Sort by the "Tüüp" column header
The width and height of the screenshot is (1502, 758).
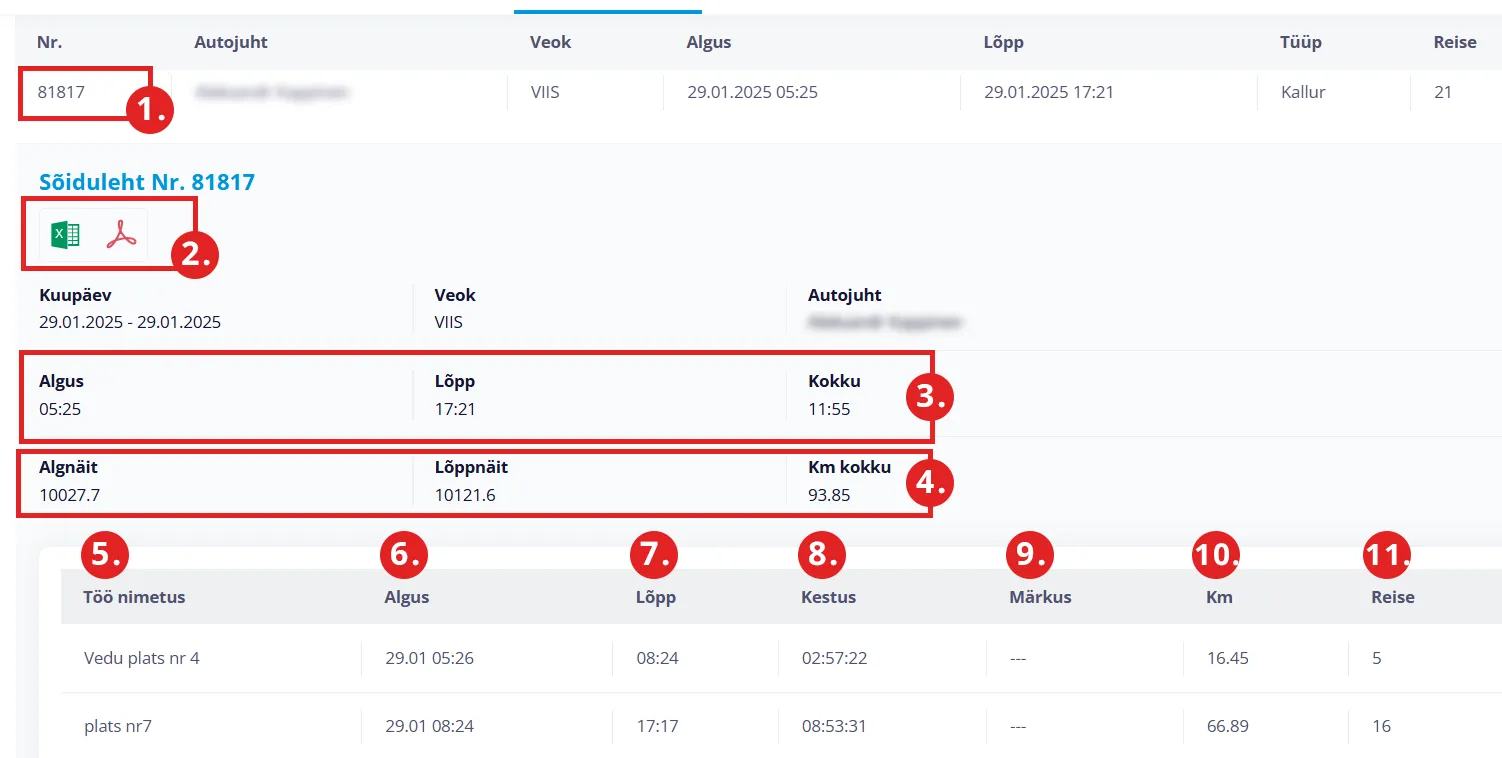1300,43
